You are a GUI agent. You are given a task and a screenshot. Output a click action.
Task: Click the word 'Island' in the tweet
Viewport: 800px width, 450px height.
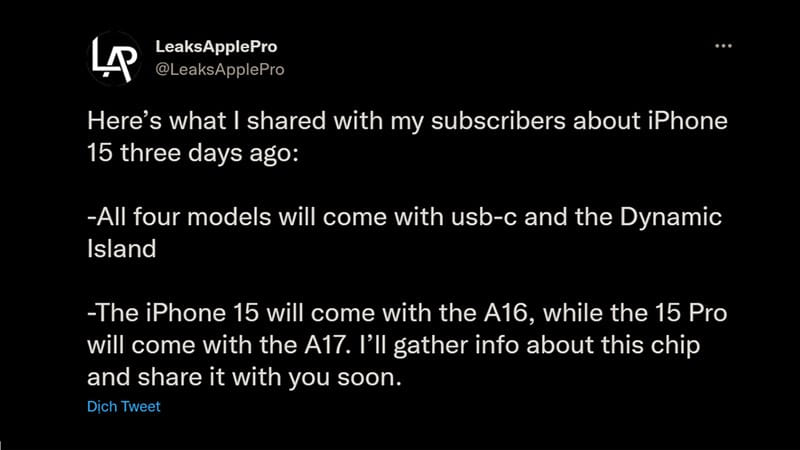122,249
